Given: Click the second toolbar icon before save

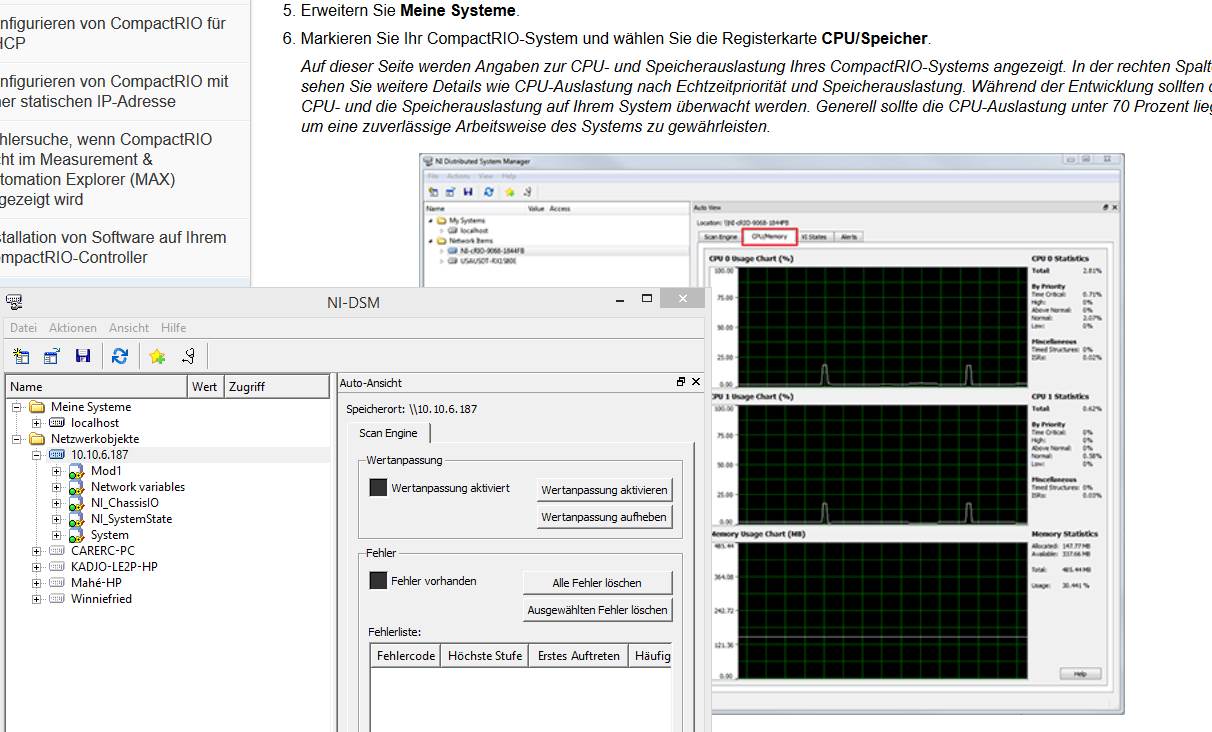Looking at the screenshot, I should 52,356.
